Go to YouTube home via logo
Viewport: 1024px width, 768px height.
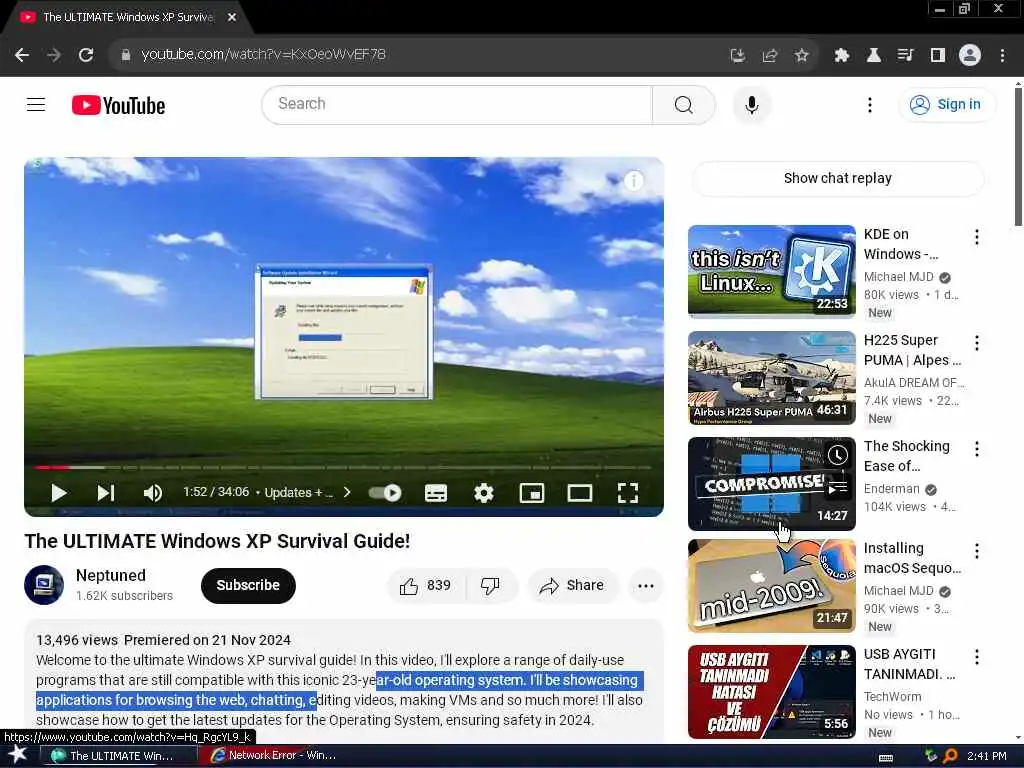pyautogui.click(x=118, y=105)
